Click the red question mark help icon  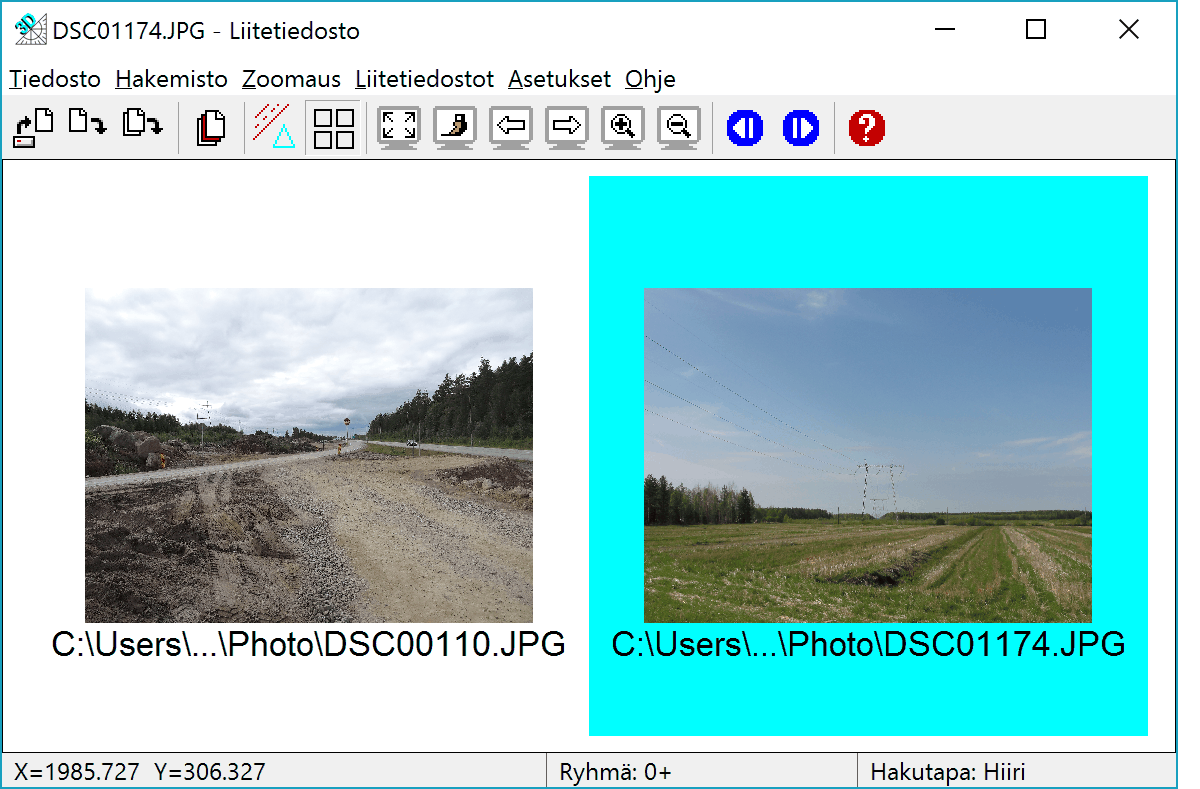click(867, 128)
